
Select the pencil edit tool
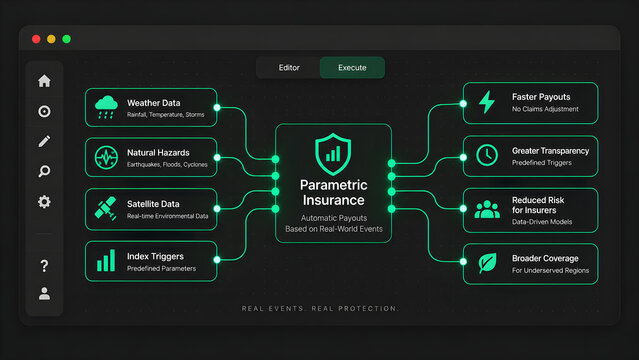pos(44,141)
